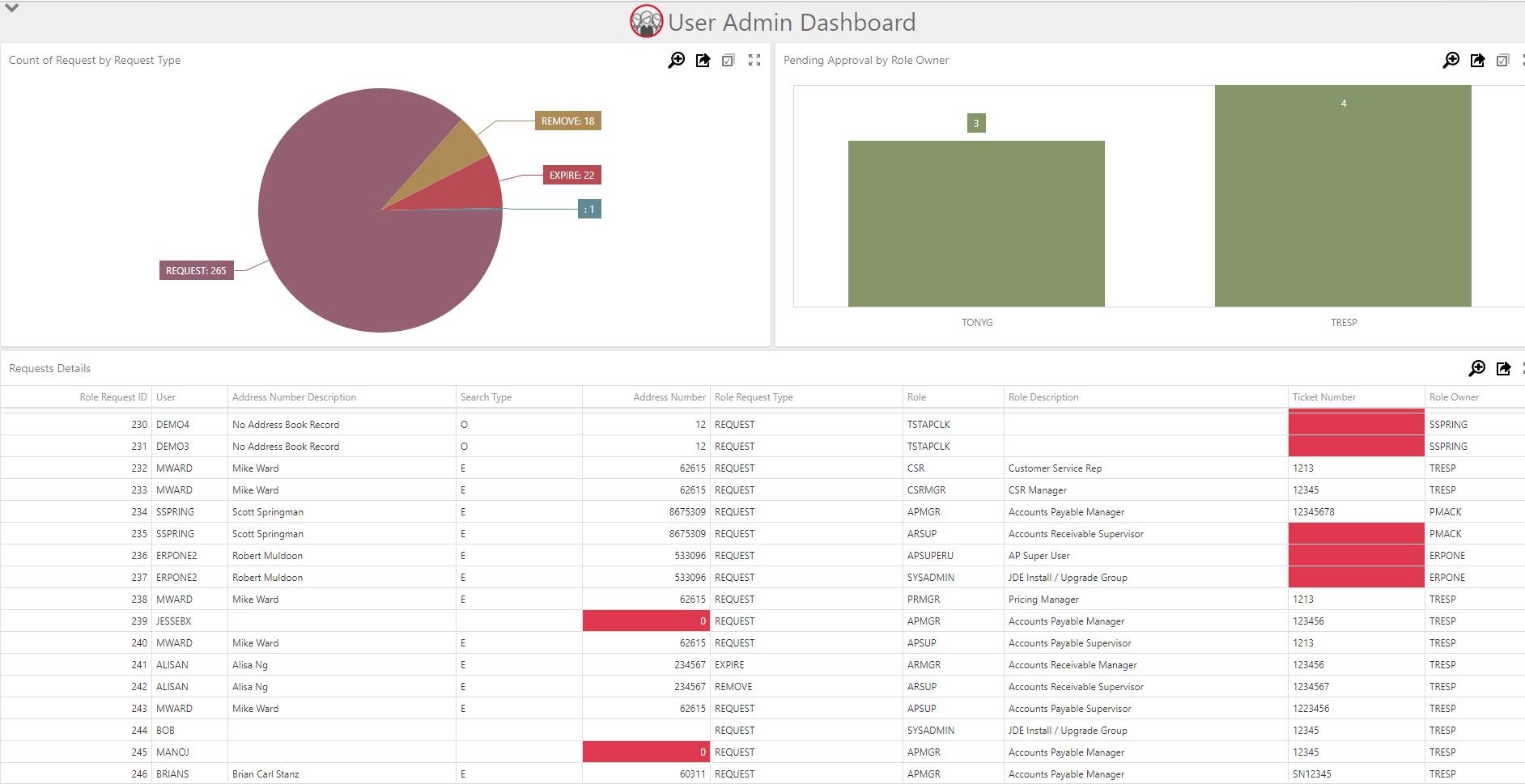
Task: Click SYSADMIN role in row 237
Action: (x=931, y=577)
